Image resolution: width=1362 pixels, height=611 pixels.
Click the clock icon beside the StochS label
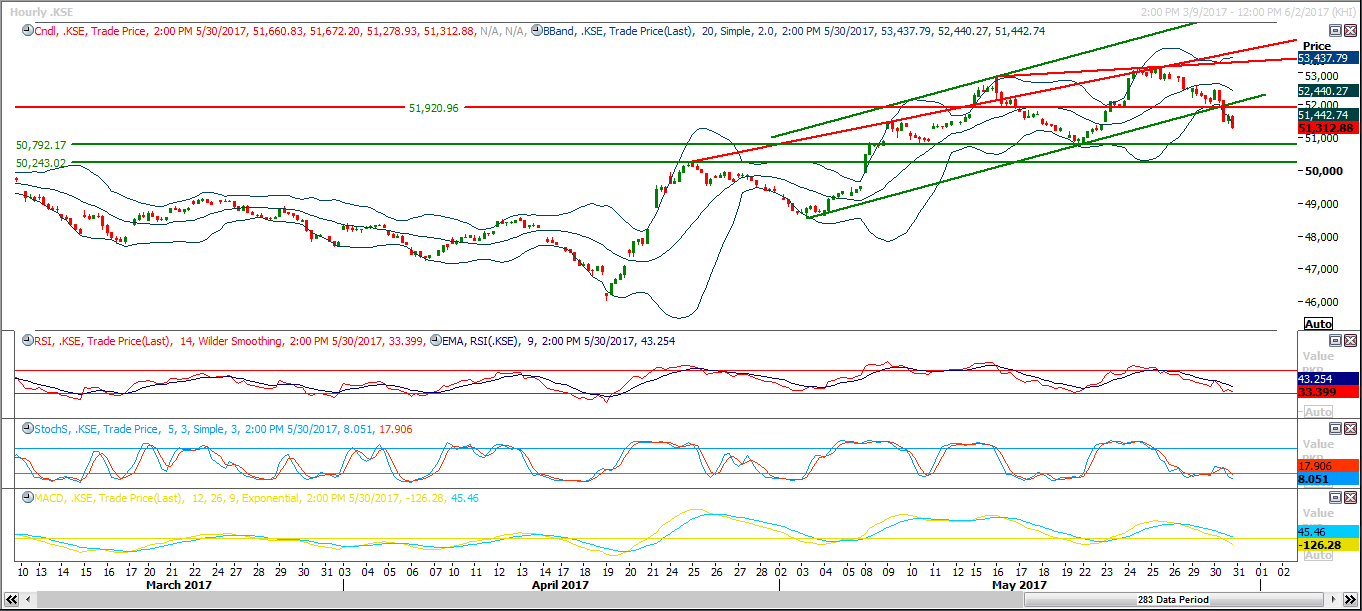(x=25, y=429)
